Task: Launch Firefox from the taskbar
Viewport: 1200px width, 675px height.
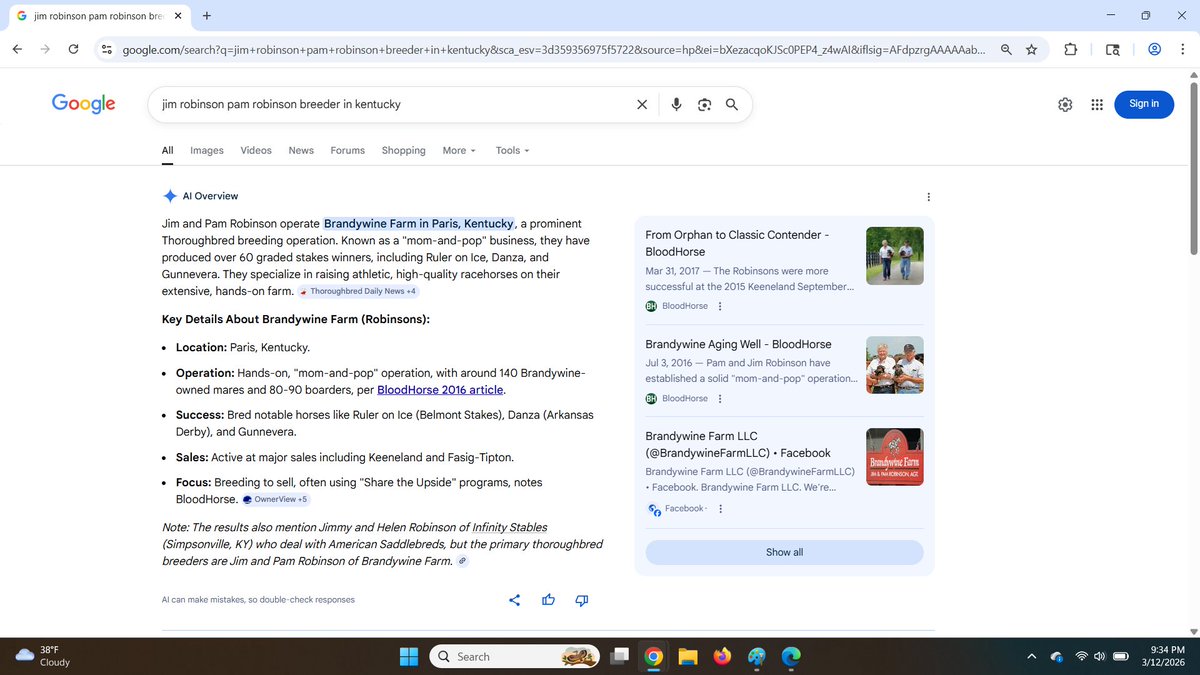Action: coord(722,656)
